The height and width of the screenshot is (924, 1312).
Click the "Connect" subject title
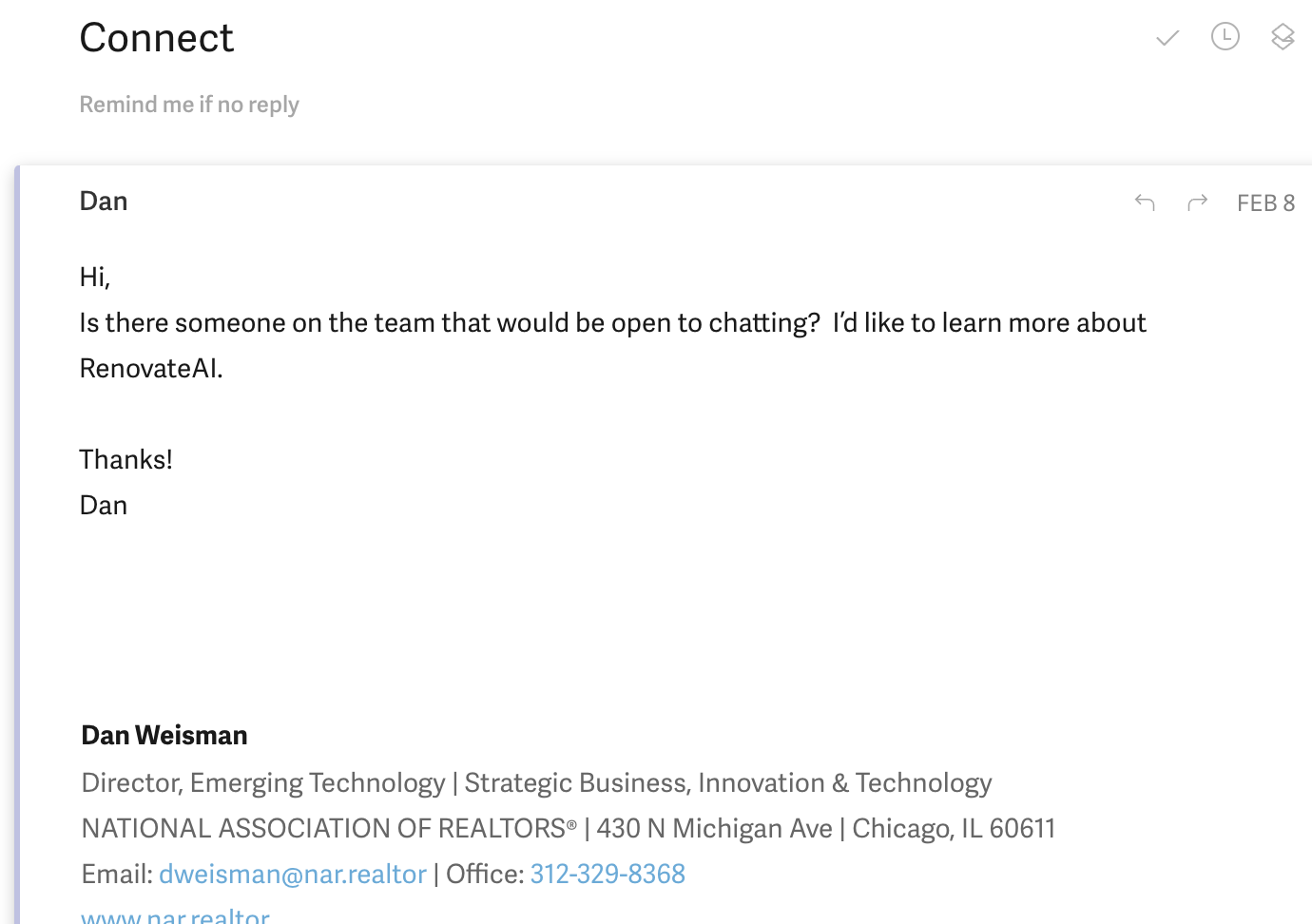point(157,39)
